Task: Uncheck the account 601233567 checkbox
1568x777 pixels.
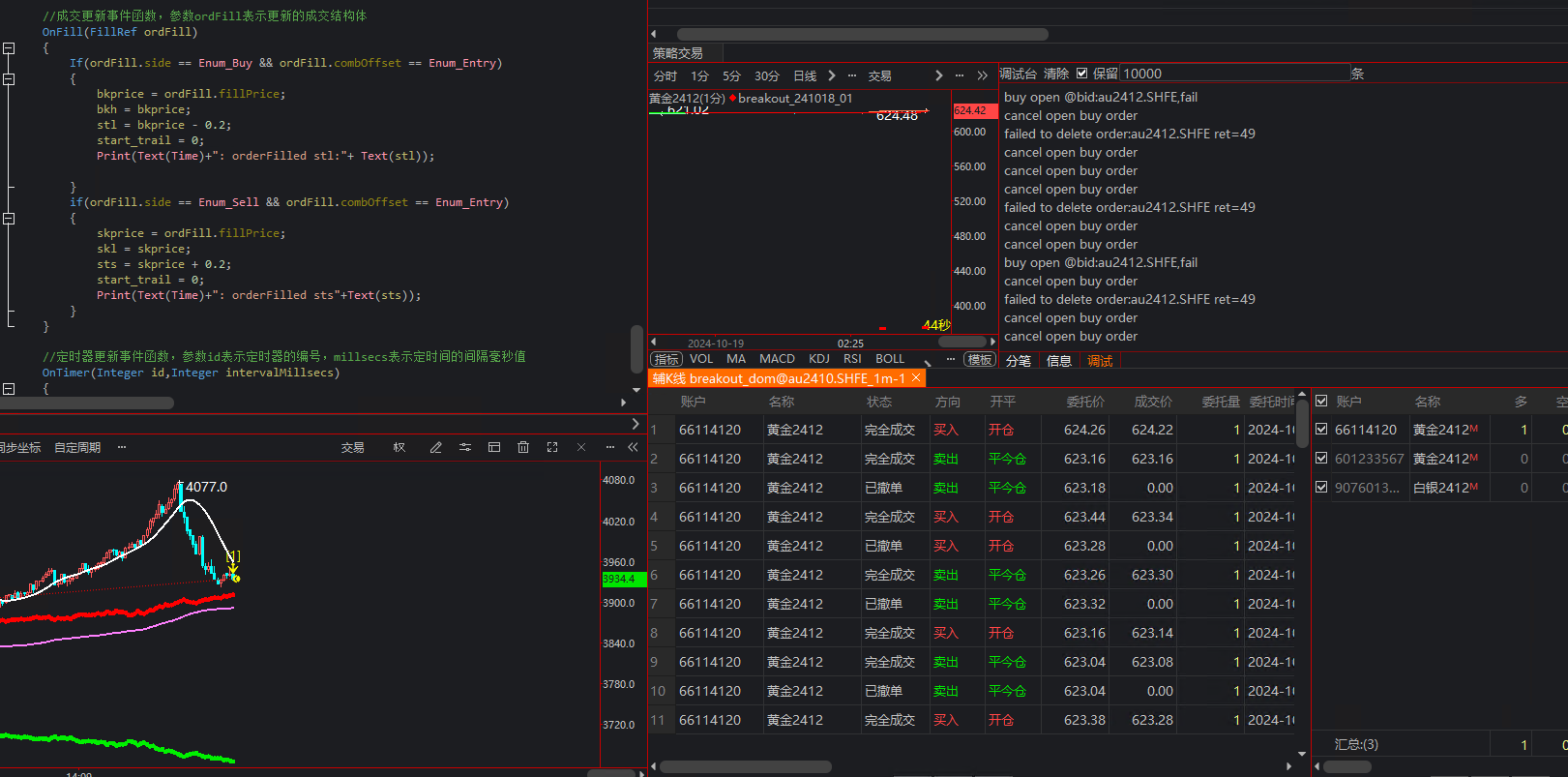Action: tap(1321, 459)
